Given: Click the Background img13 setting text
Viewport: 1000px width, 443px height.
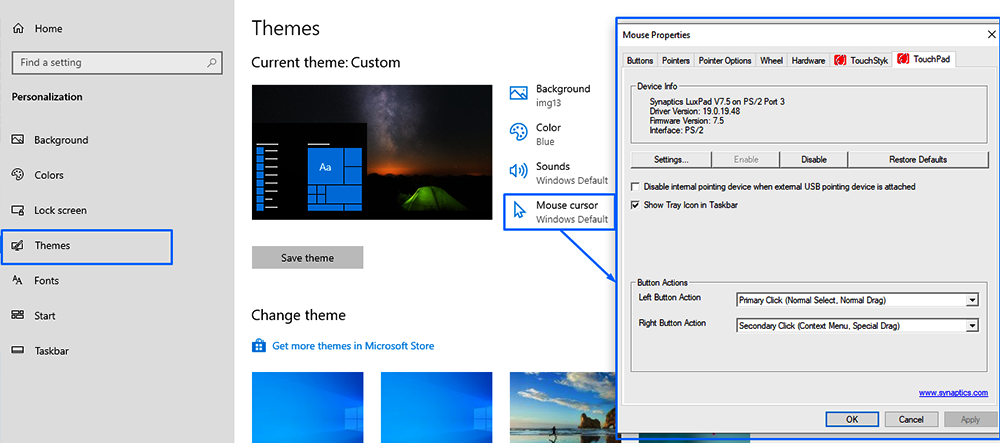Looking at the screenshot, I should (548, 103).
